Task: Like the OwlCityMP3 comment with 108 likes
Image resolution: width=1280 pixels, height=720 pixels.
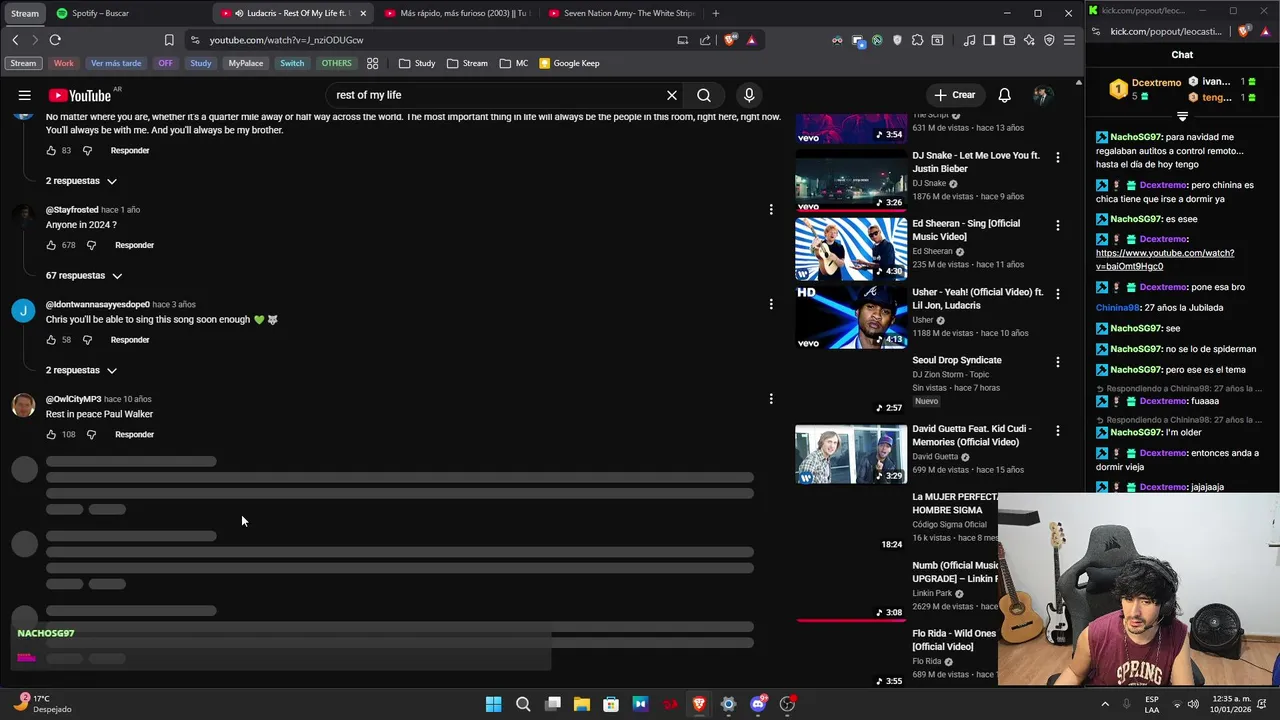Action: click(51, 434)
